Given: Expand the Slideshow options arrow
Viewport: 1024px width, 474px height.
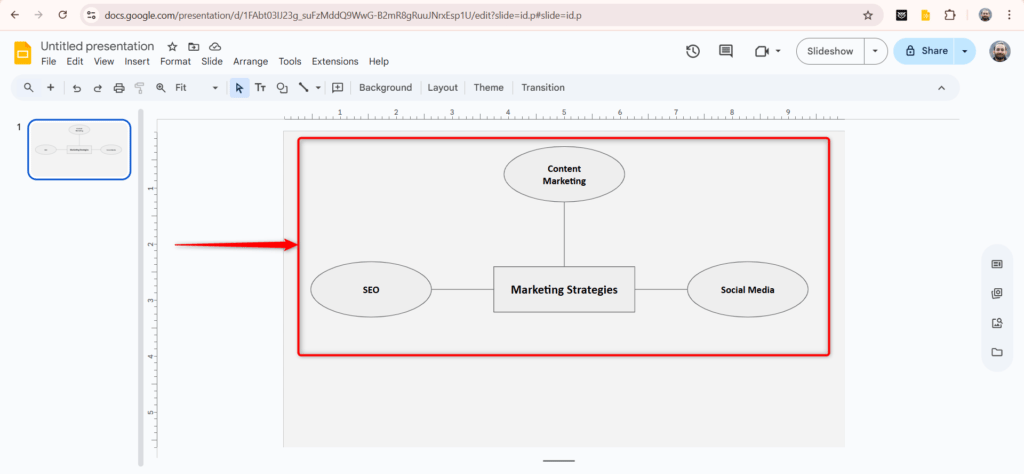Looking at the screenshot, I should (x=876, y=51).
